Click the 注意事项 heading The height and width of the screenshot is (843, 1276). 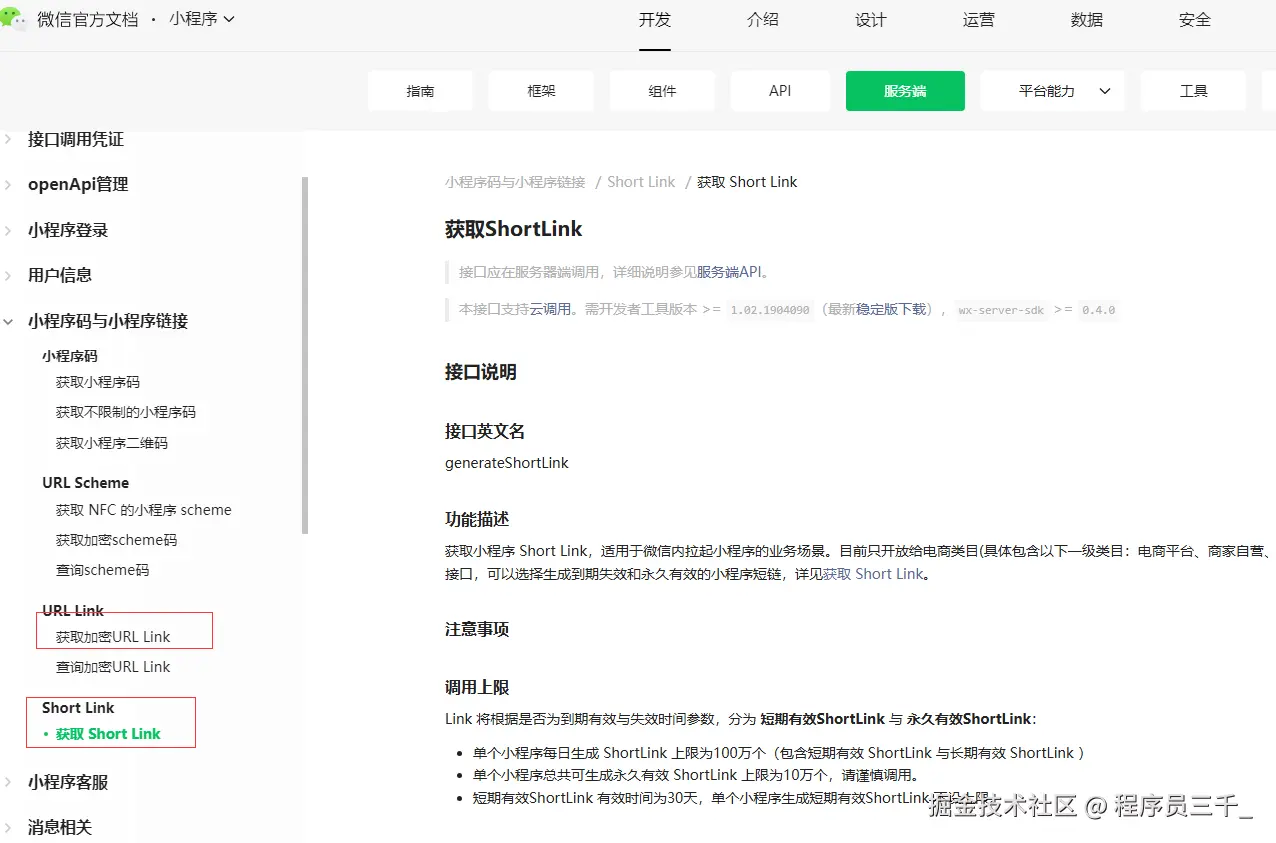(477, 630)
